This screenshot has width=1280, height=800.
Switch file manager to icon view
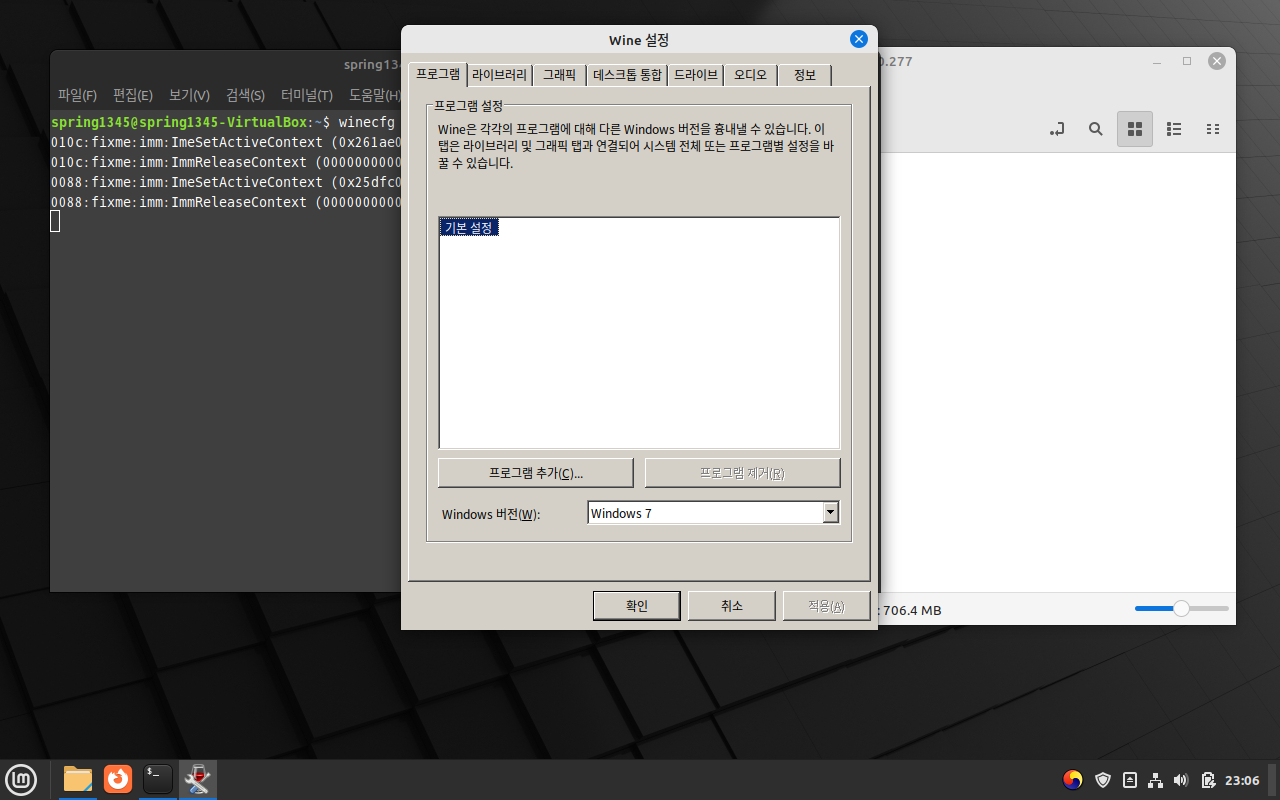1135,129
